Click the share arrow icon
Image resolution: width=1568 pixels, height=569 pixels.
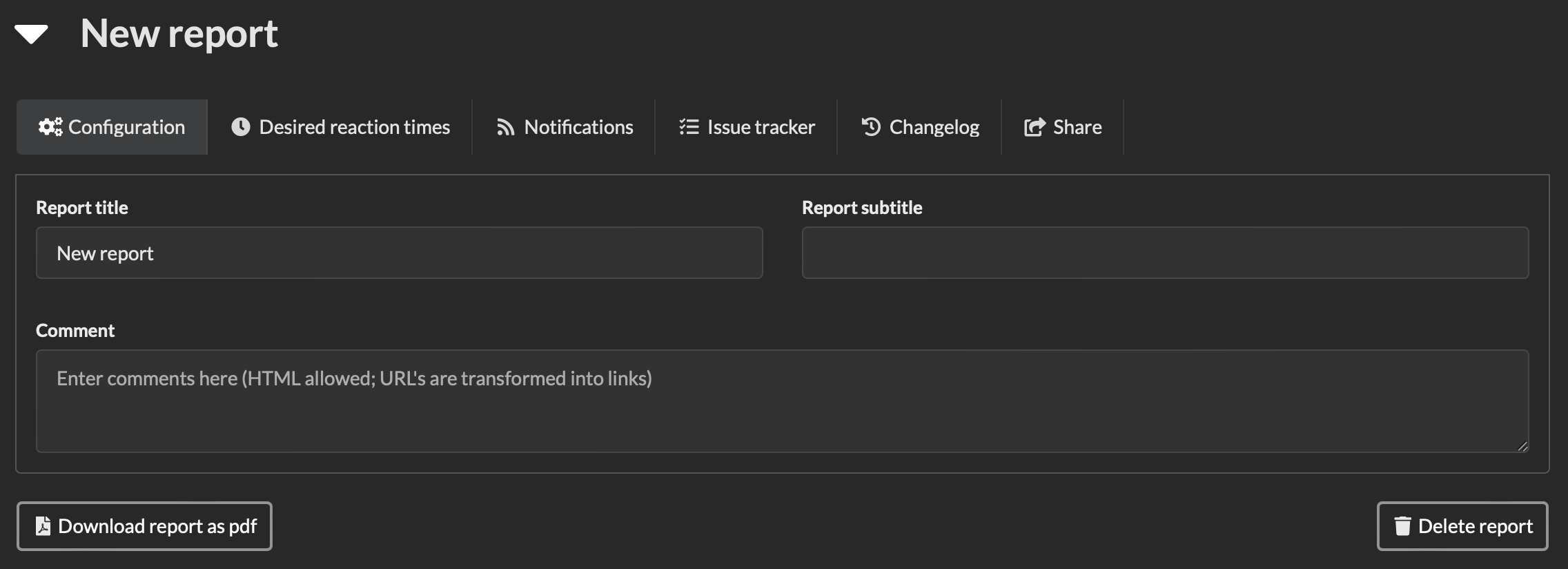click(x=1035, y=127)
